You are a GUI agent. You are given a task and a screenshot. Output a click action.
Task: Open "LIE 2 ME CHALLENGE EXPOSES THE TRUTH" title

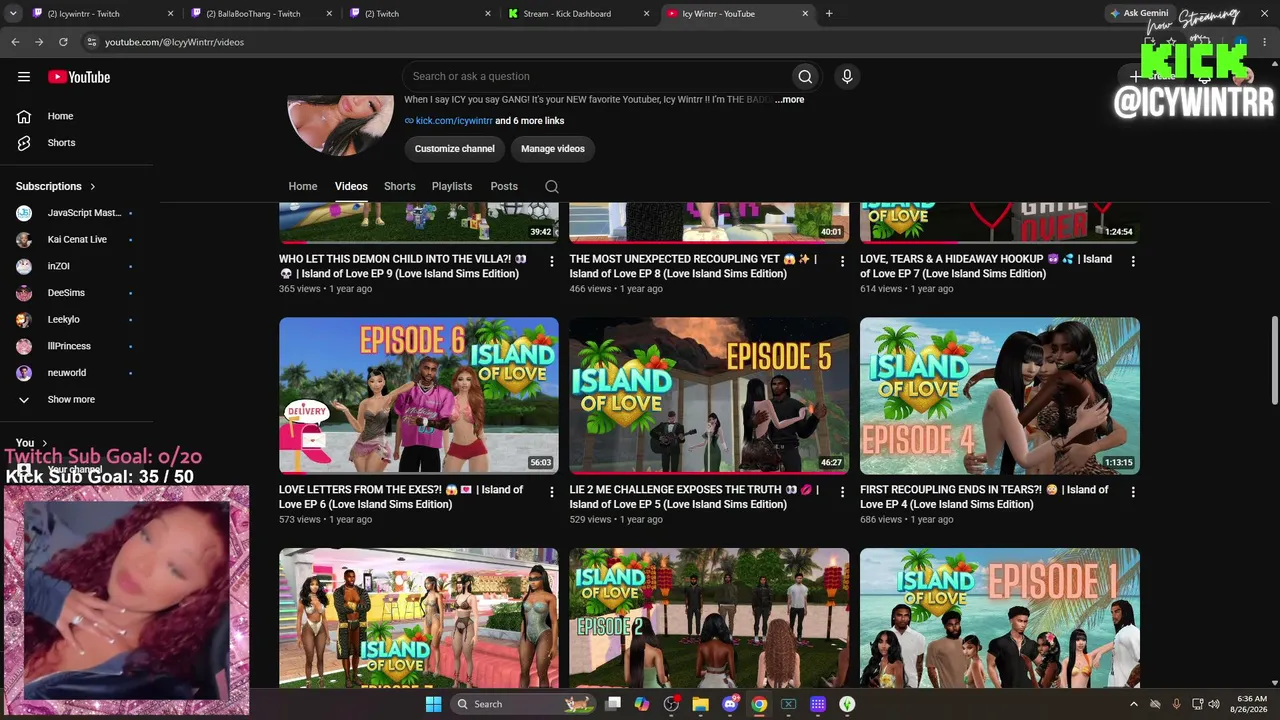[x=694, y=497]
